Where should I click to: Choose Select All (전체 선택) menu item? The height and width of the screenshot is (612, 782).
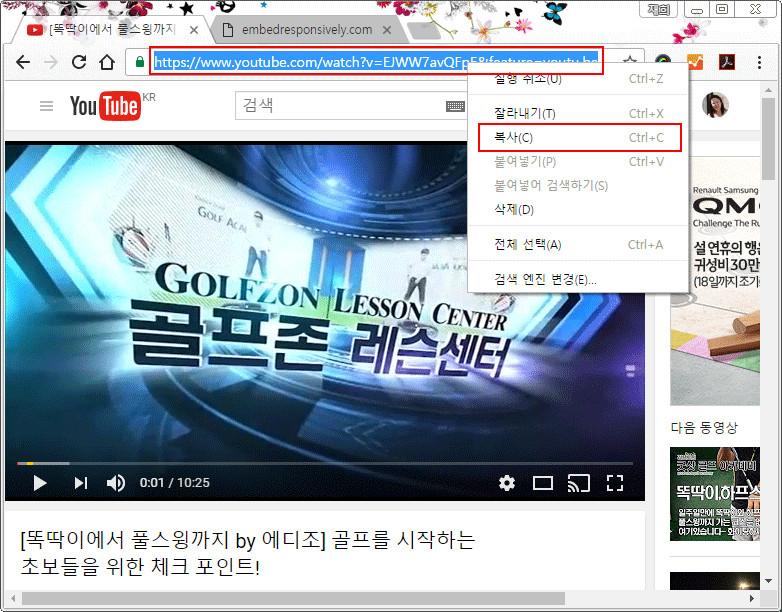pyautogui.click(x=579, y=245)
